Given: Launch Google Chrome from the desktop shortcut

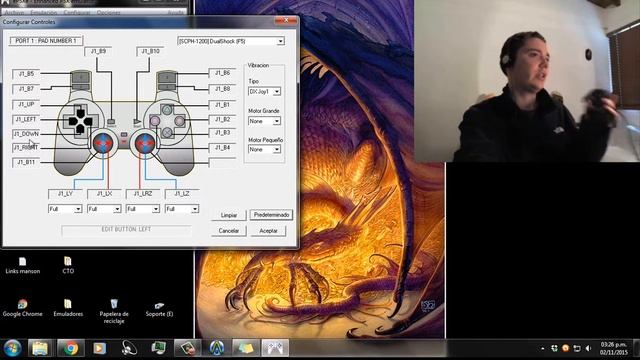Looking at the screenshot, I should [22, 308].
